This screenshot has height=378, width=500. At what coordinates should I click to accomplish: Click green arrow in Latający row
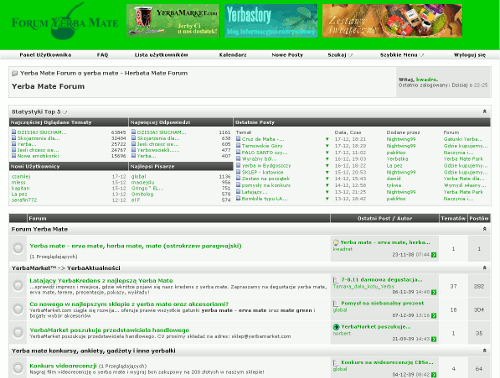point(327,192)
